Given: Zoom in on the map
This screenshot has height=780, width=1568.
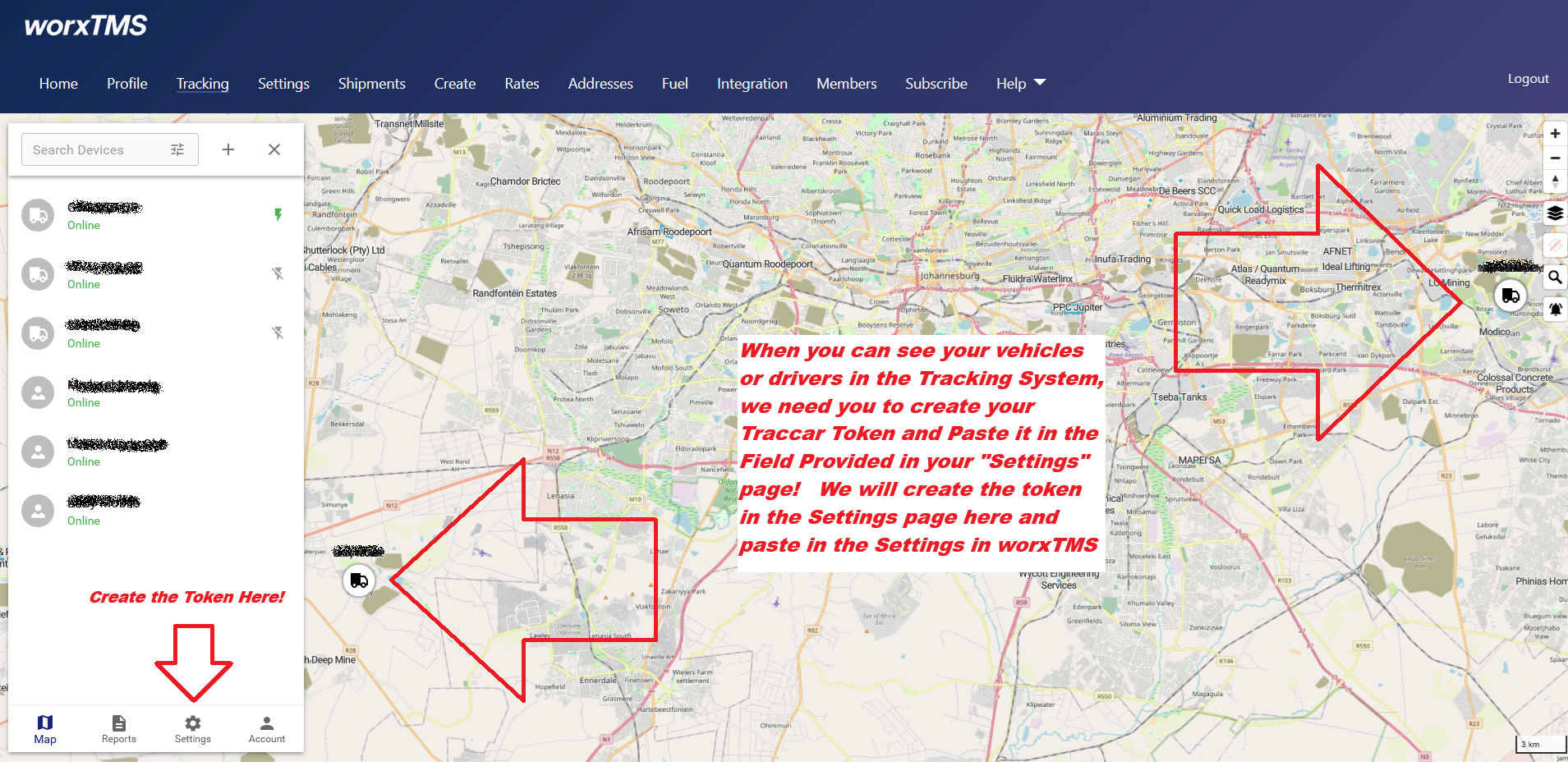Looking at the screenshot, I should point(1555,134).
